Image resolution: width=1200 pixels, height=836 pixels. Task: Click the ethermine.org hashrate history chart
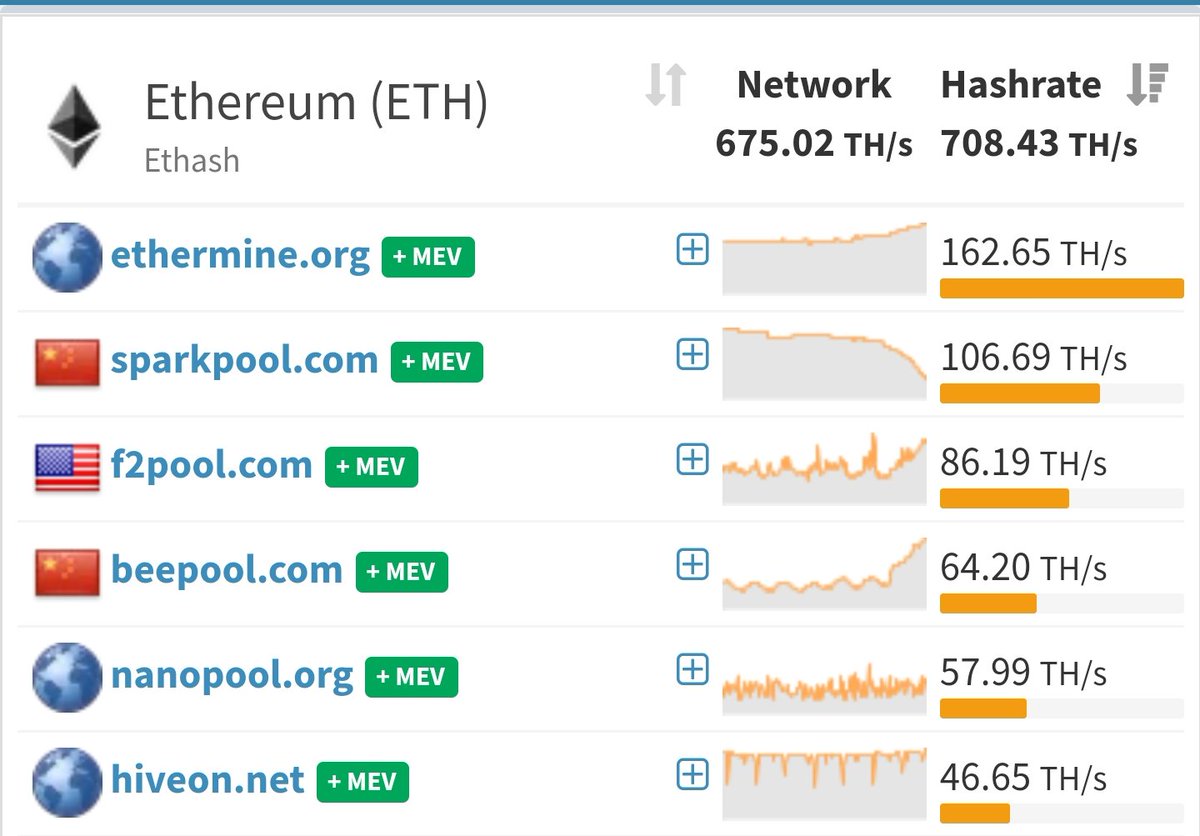(824, 258)
